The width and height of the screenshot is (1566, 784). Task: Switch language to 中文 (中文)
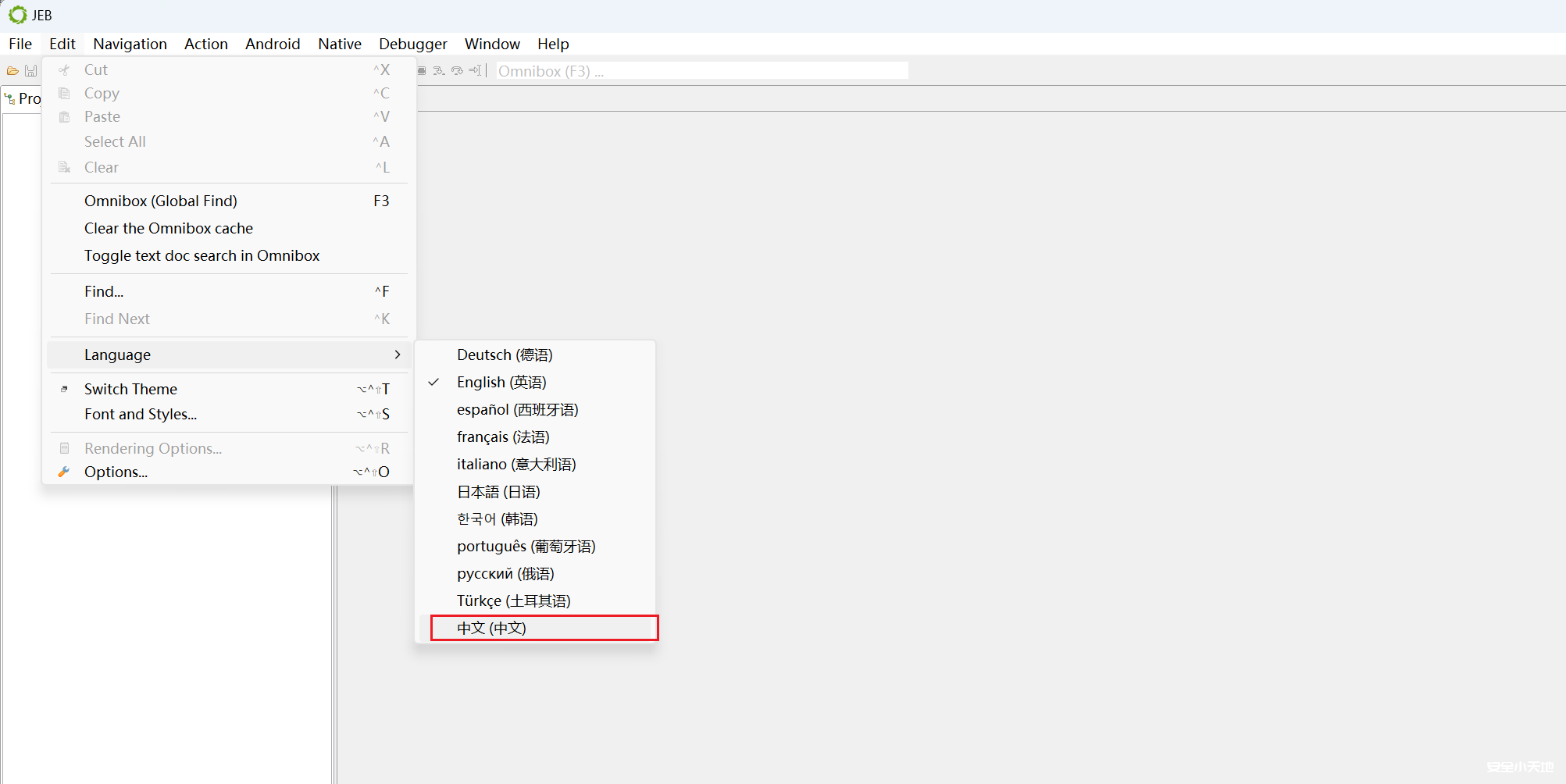[x=491, y=628]
